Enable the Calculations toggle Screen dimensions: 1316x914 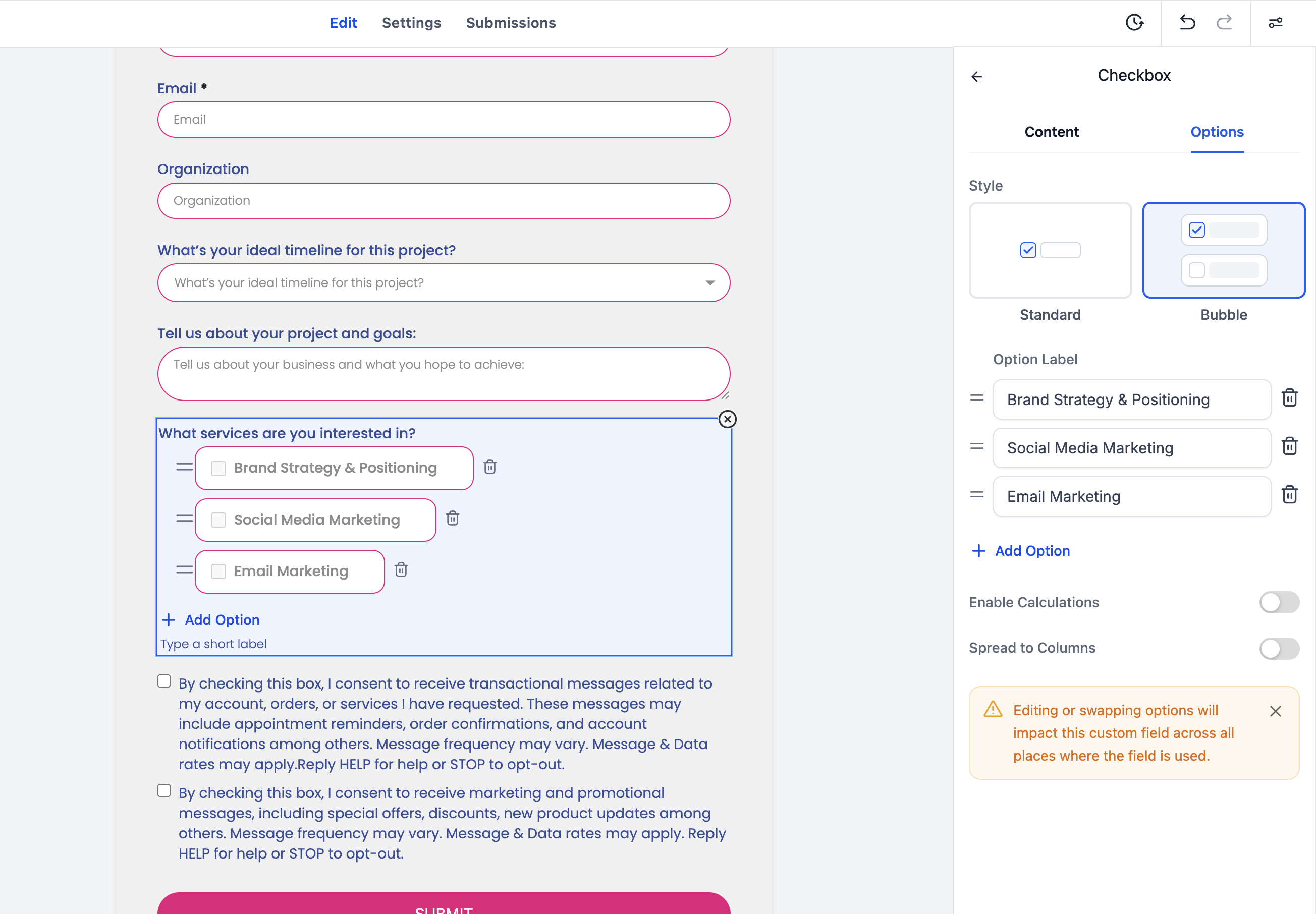click(x=1279, y=602)
